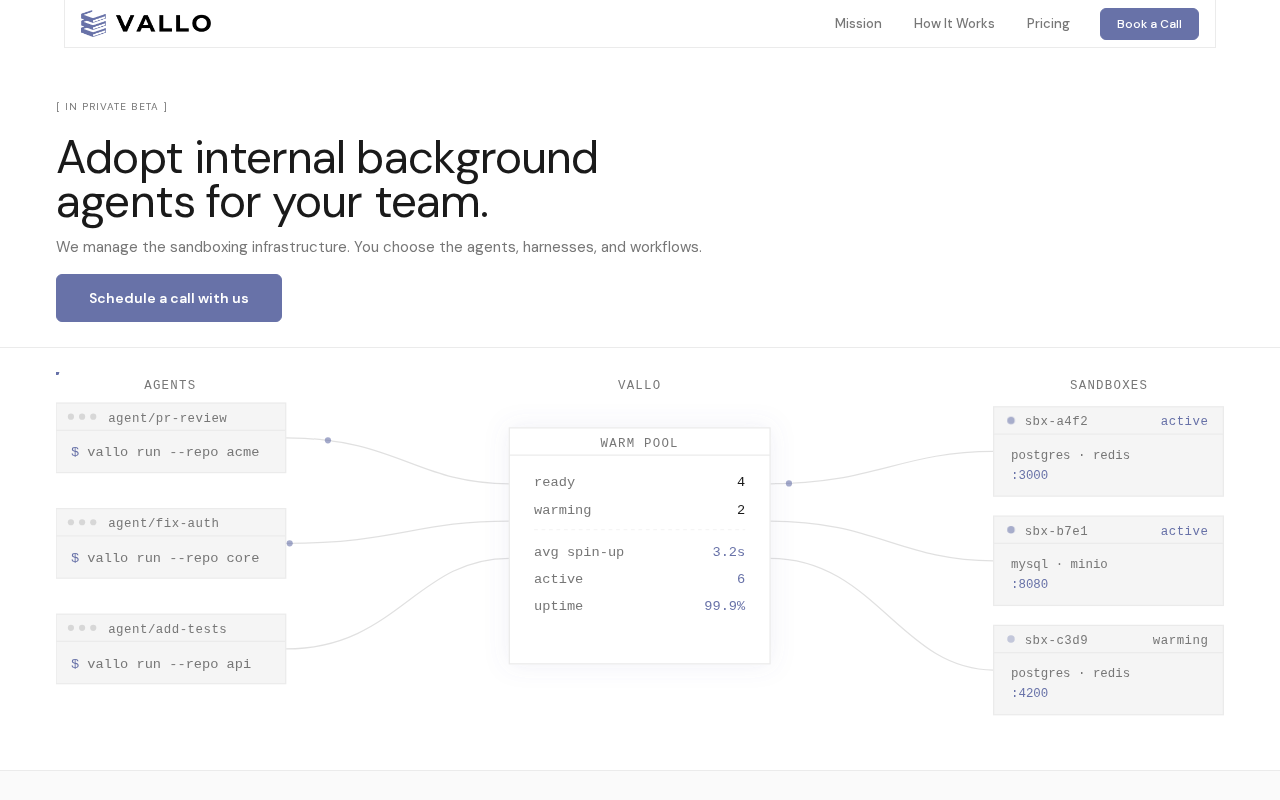Image resolution: width=1280 pixels, height=800 pixels.
Task: Click the VALLO wordmark in header
Action: pyautogui.click(x=163, y=24)
